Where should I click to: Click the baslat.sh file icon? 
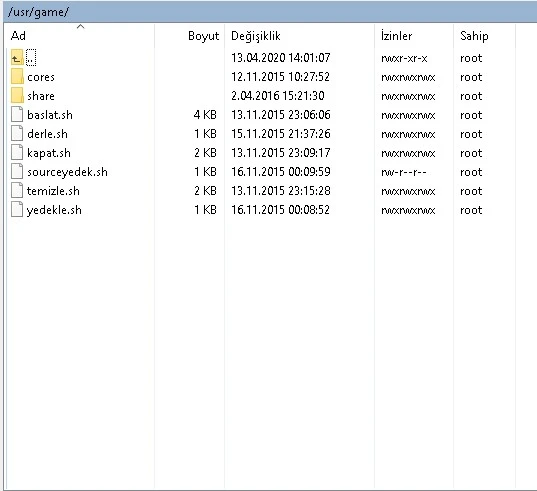(17, 115)
